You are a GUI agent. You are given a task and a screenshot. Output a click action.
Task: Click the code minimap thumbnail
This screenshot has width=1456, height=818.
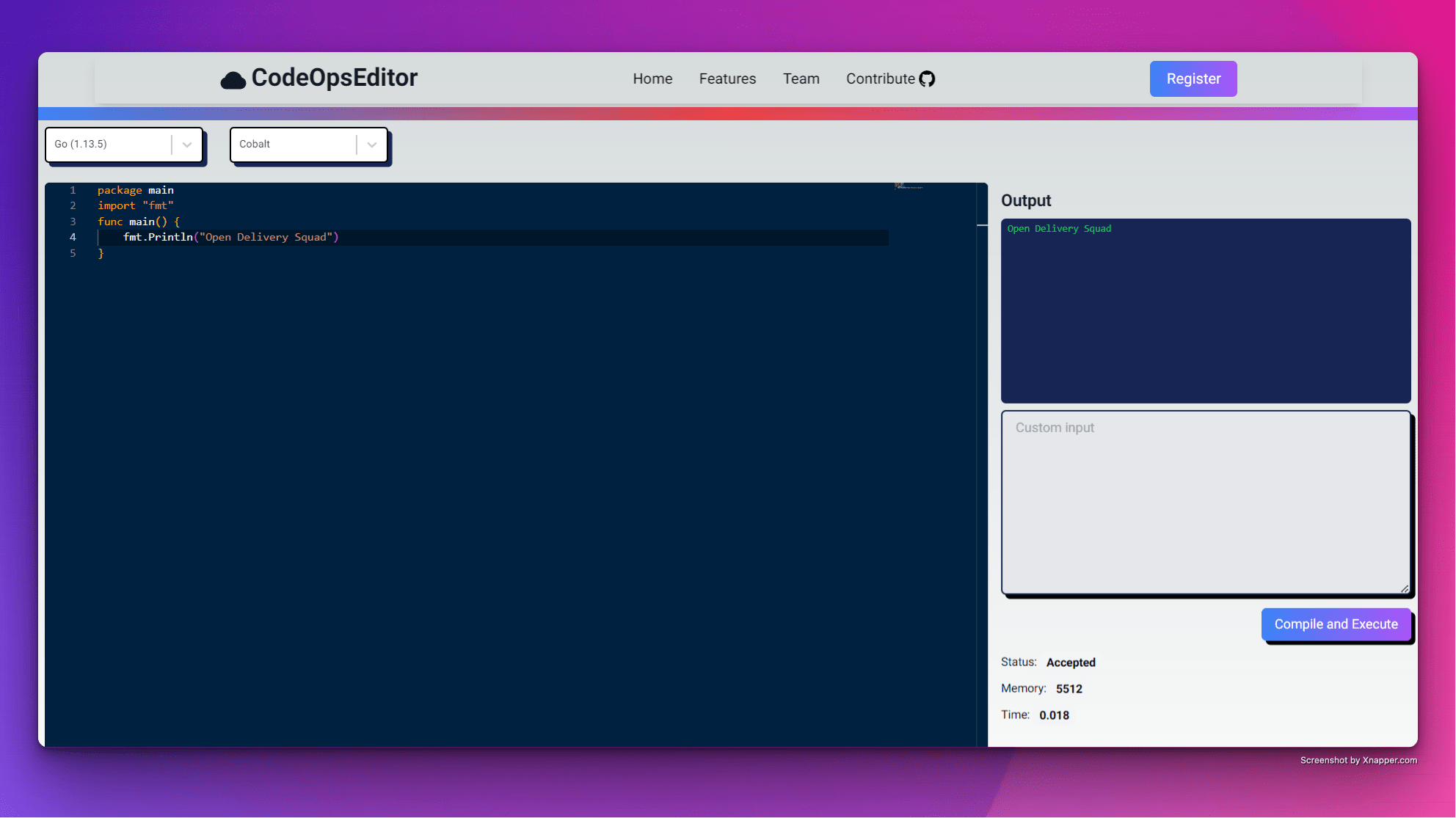coord(909,187)
